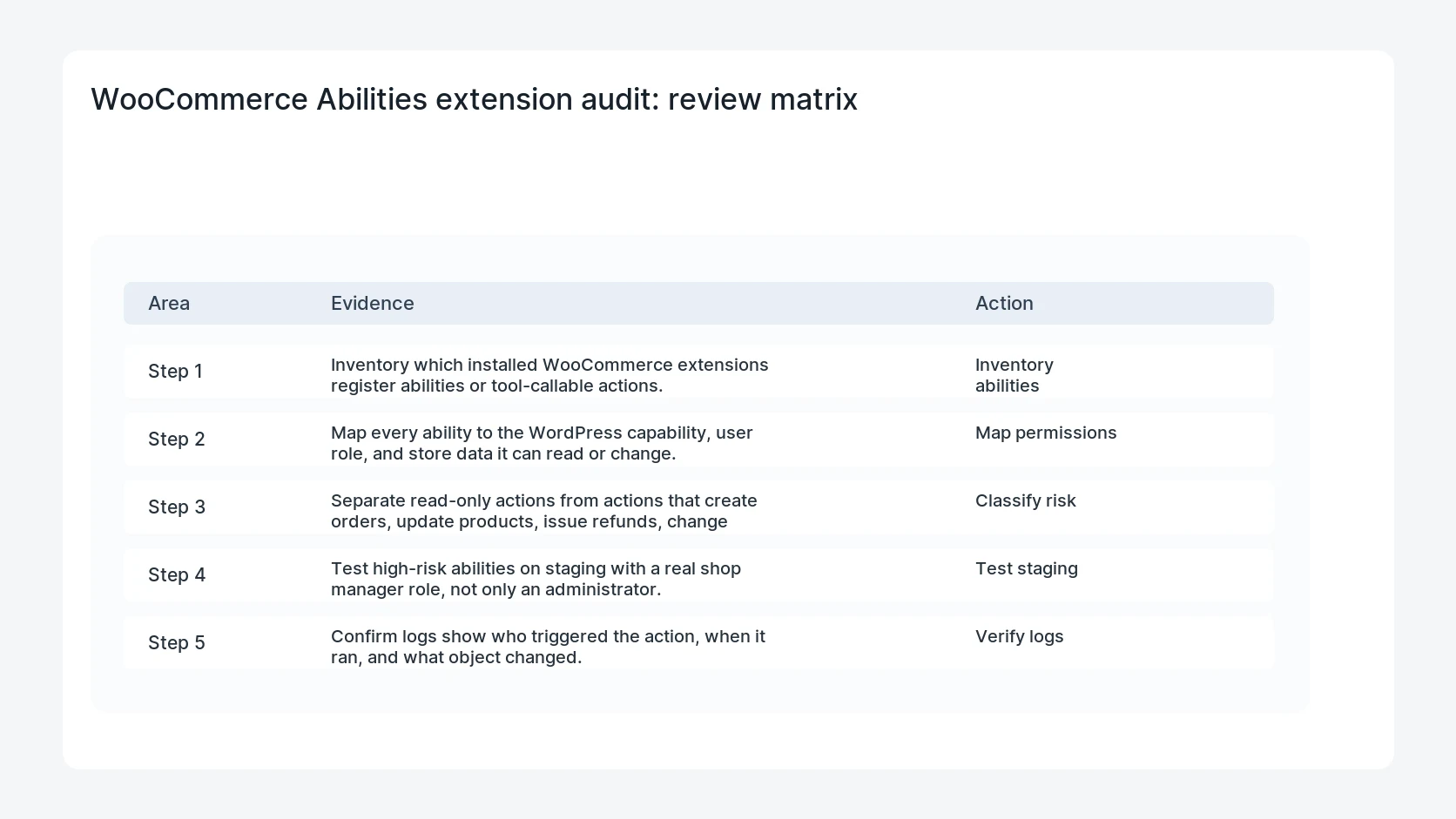
Task: Select the Map permissions action cell
Action: 1046,433
